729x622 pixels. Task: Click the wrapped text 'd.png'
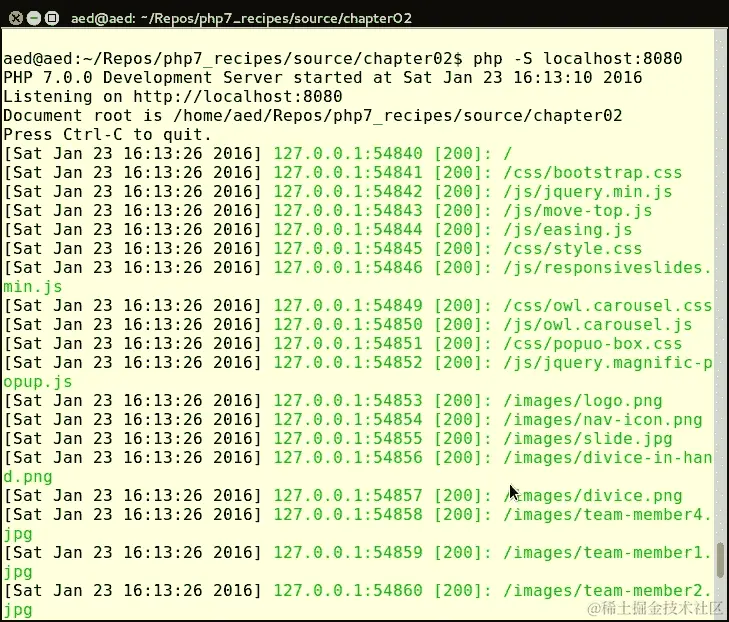tap(28, 477)
